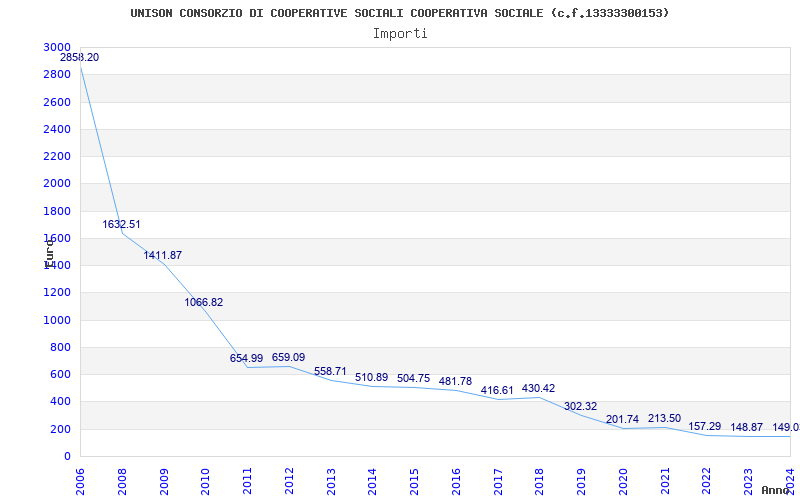Viewport: 800px width, 500px height.
Task: Click x-axis year label 2011
Action: [247, 482]
